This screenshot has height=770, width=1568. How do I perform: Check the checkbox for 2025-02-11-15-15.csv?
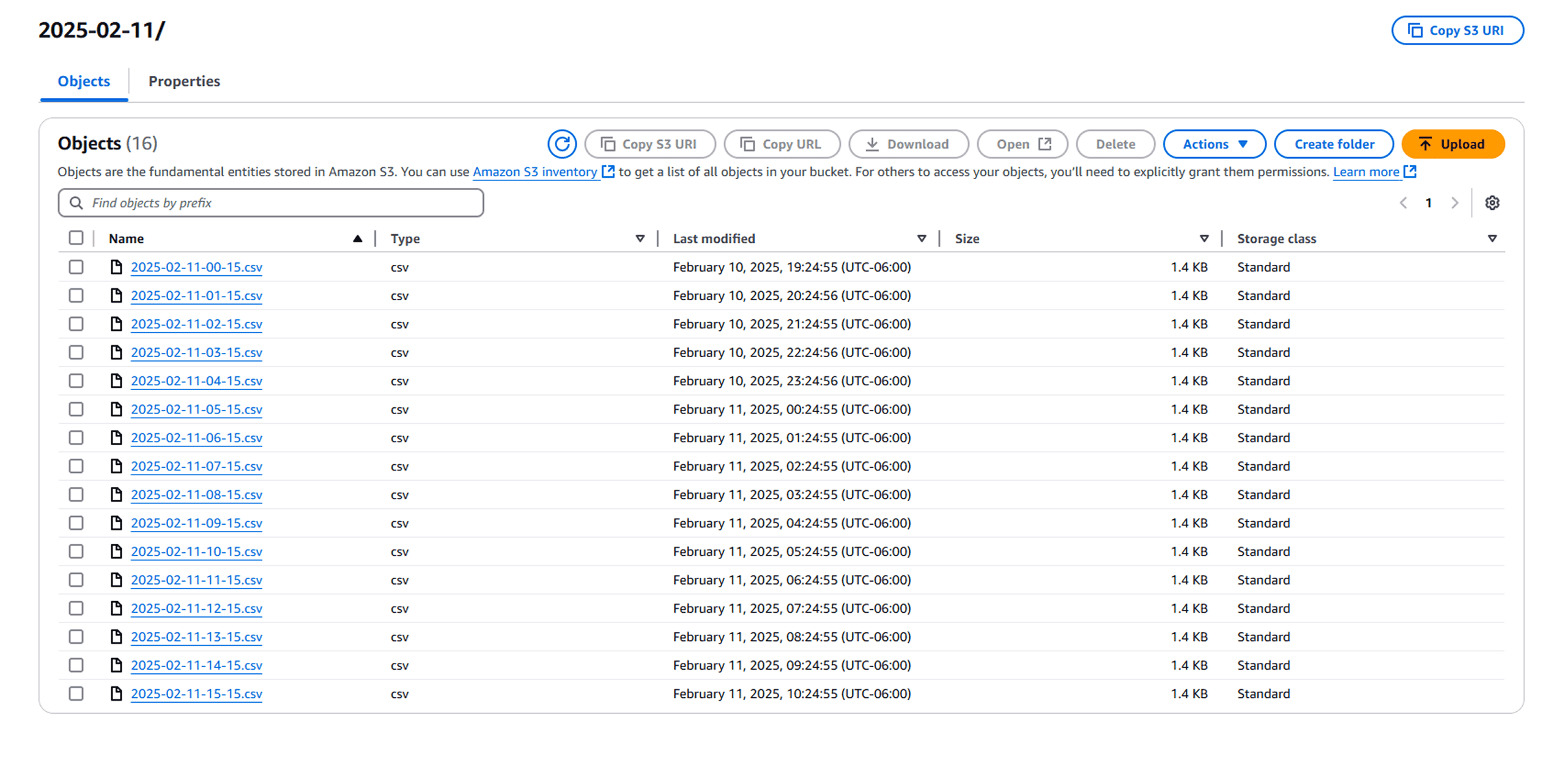tap(76, 694)
